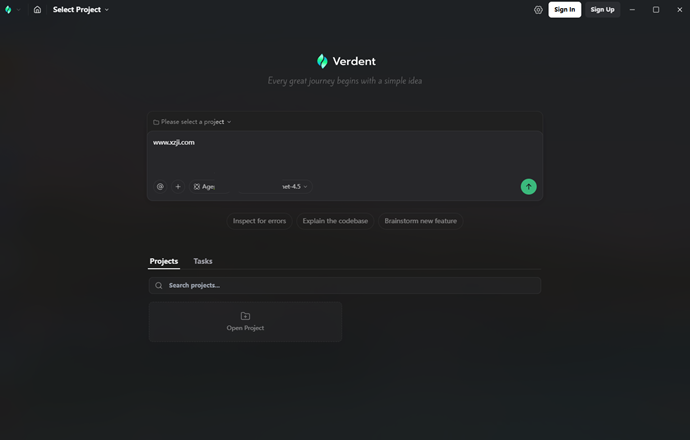
Task: Click the folder-plus Open Project icon
Action: 245,316
